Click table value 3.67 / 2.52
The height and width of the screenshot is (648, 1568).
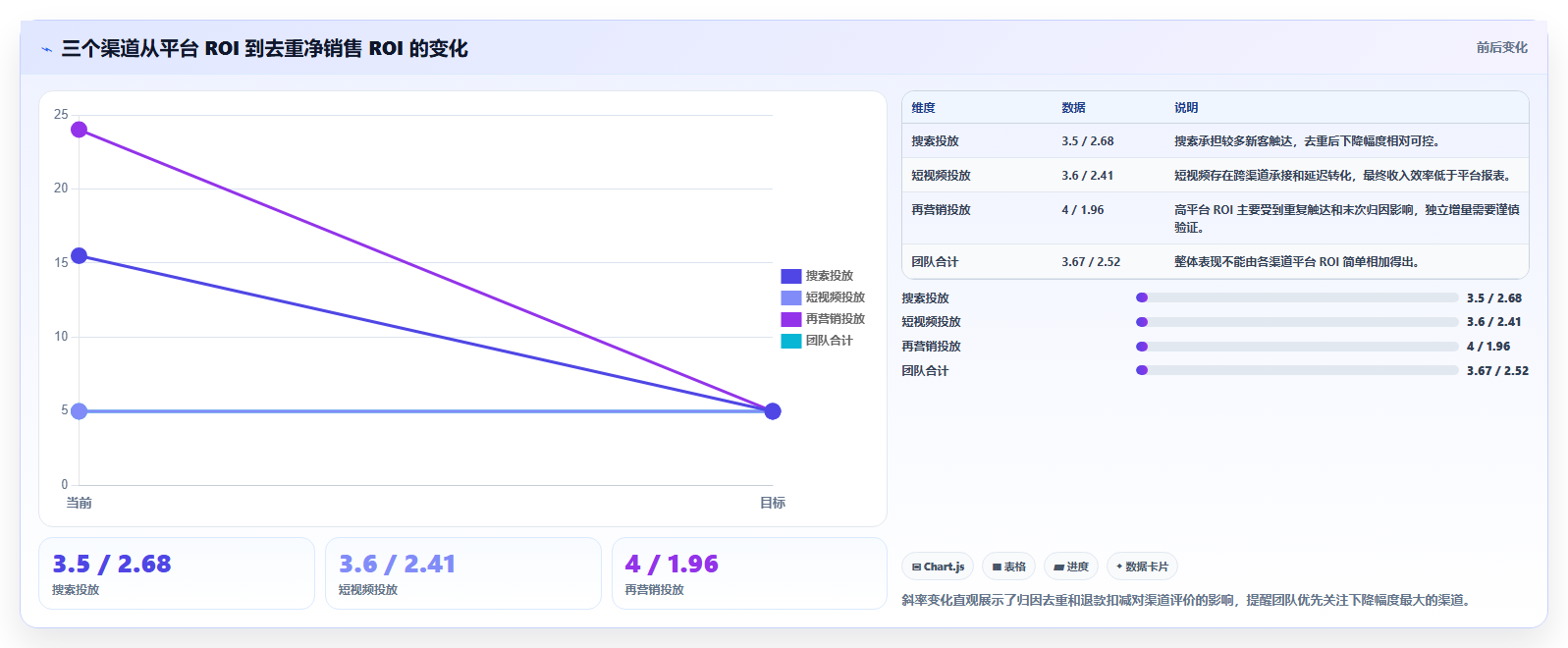[x=1091, y=262]
